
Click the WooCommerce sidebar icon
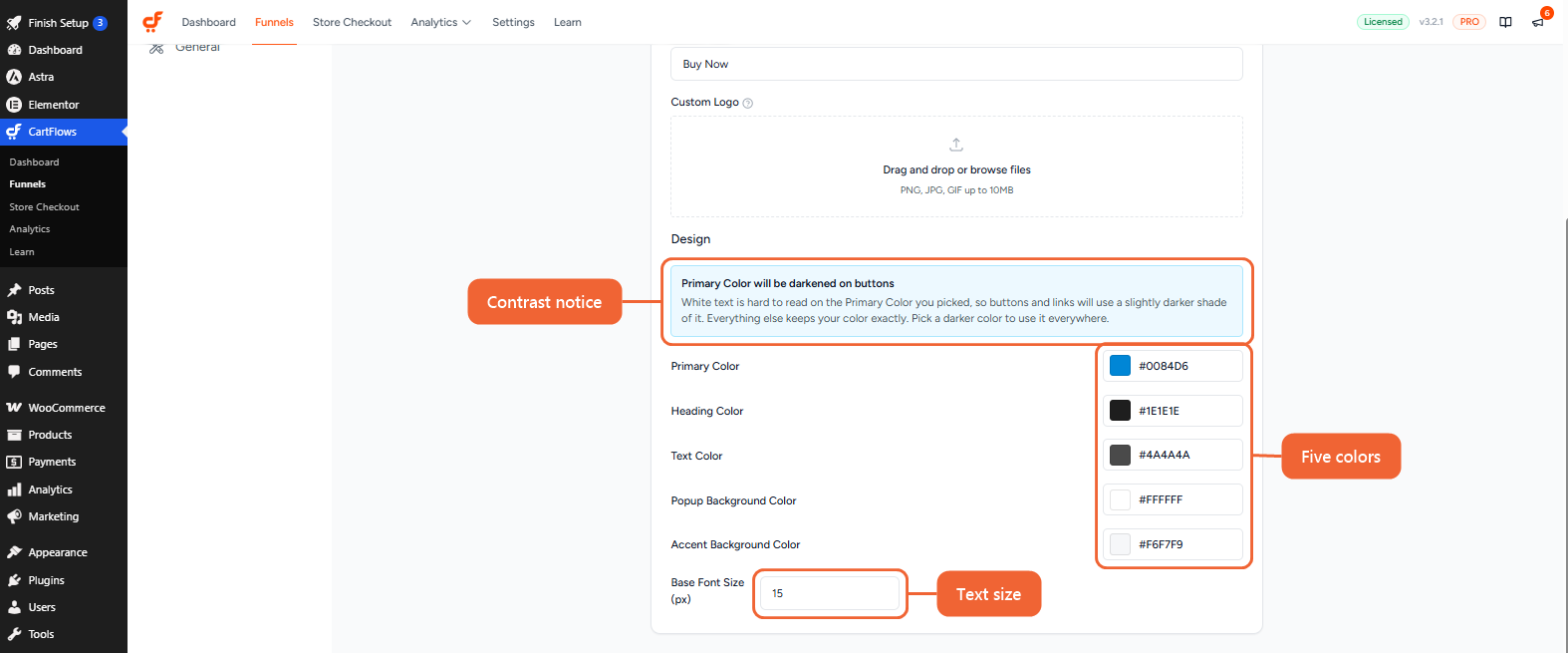coord(14,408)
